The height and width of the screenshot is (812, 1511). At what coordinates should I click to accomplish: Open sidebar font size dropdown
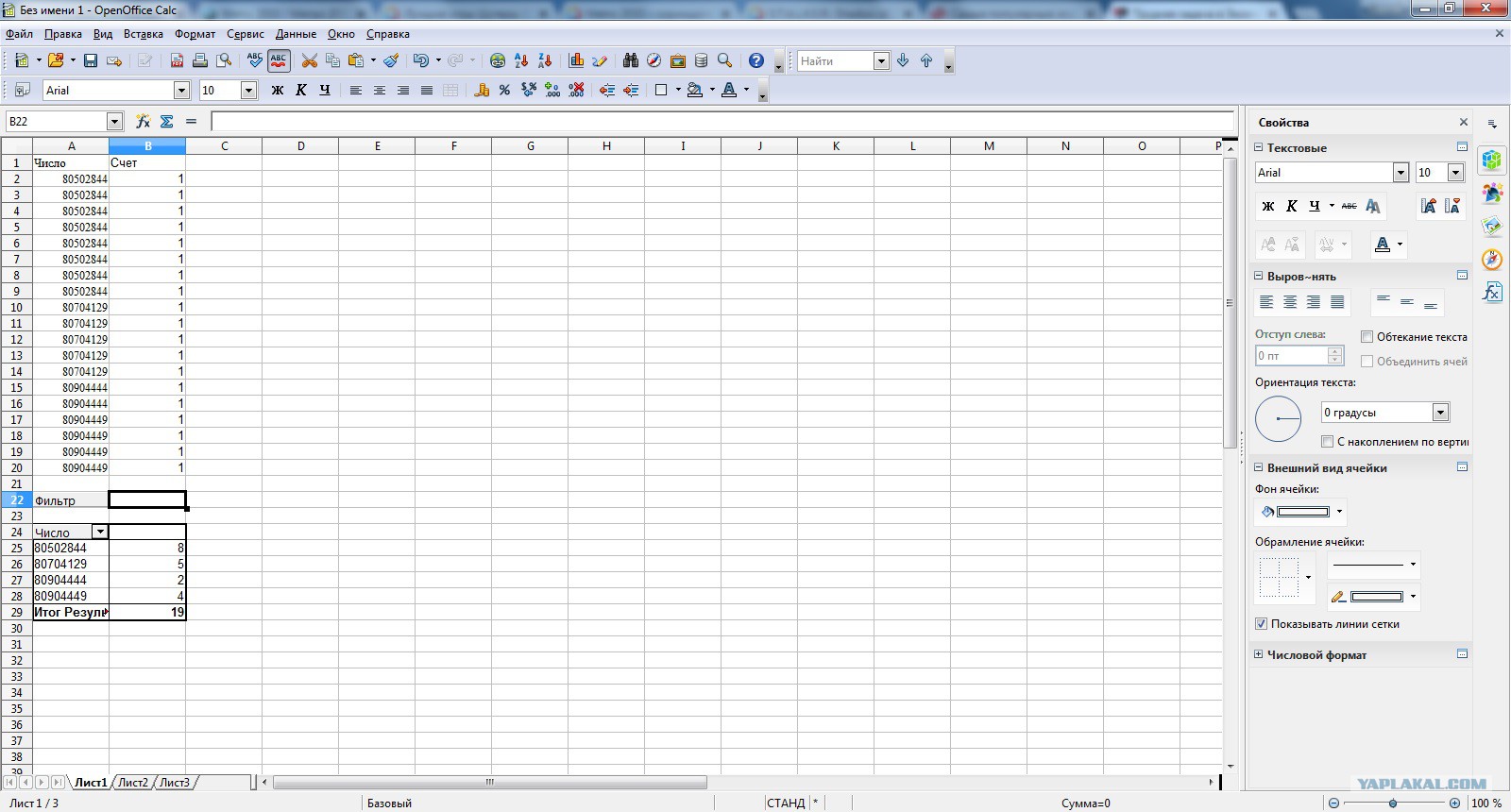coord(1455,173)
